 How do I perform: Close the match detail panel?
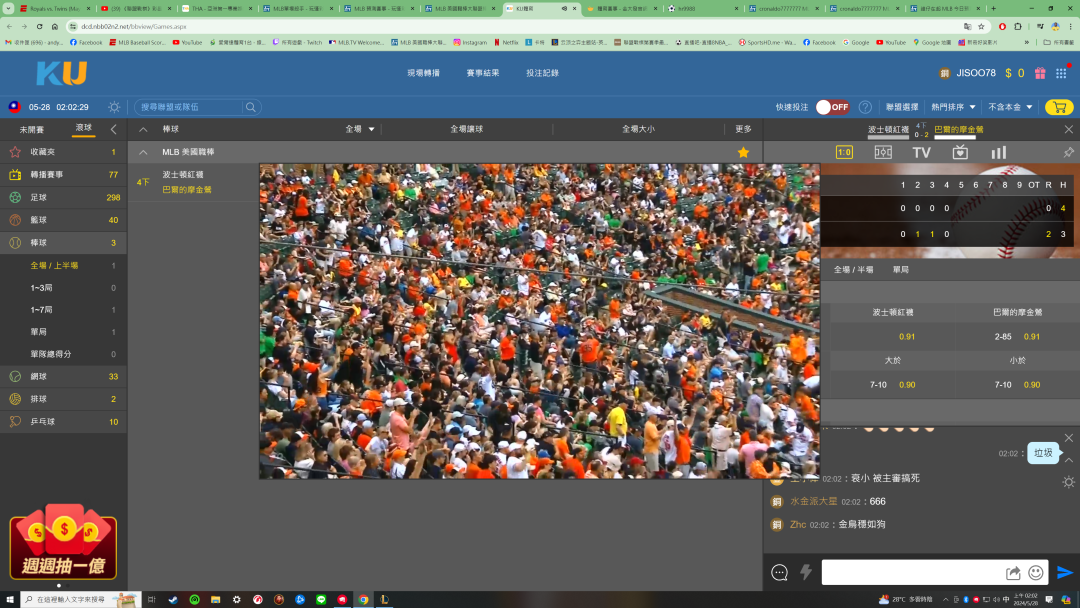pyautogui.click(x=1068, y=129)
